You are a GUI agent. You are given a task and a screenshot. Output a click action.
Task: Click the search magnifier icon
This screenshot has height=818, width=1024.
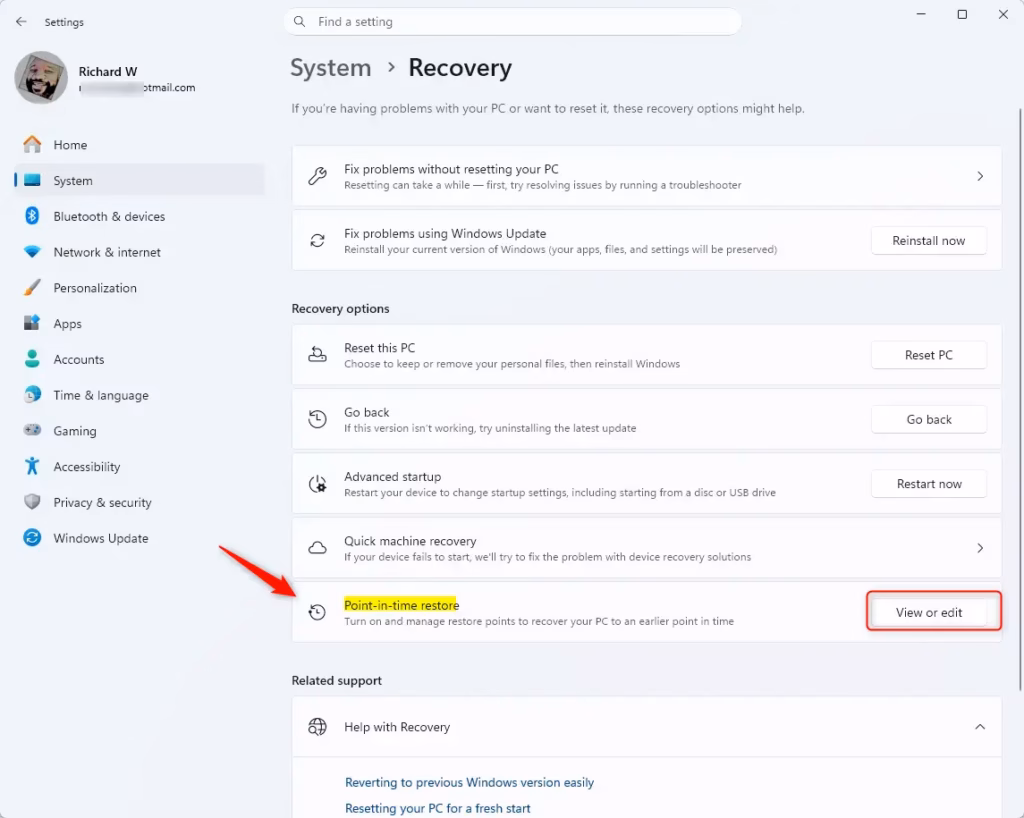pos(299,22)
